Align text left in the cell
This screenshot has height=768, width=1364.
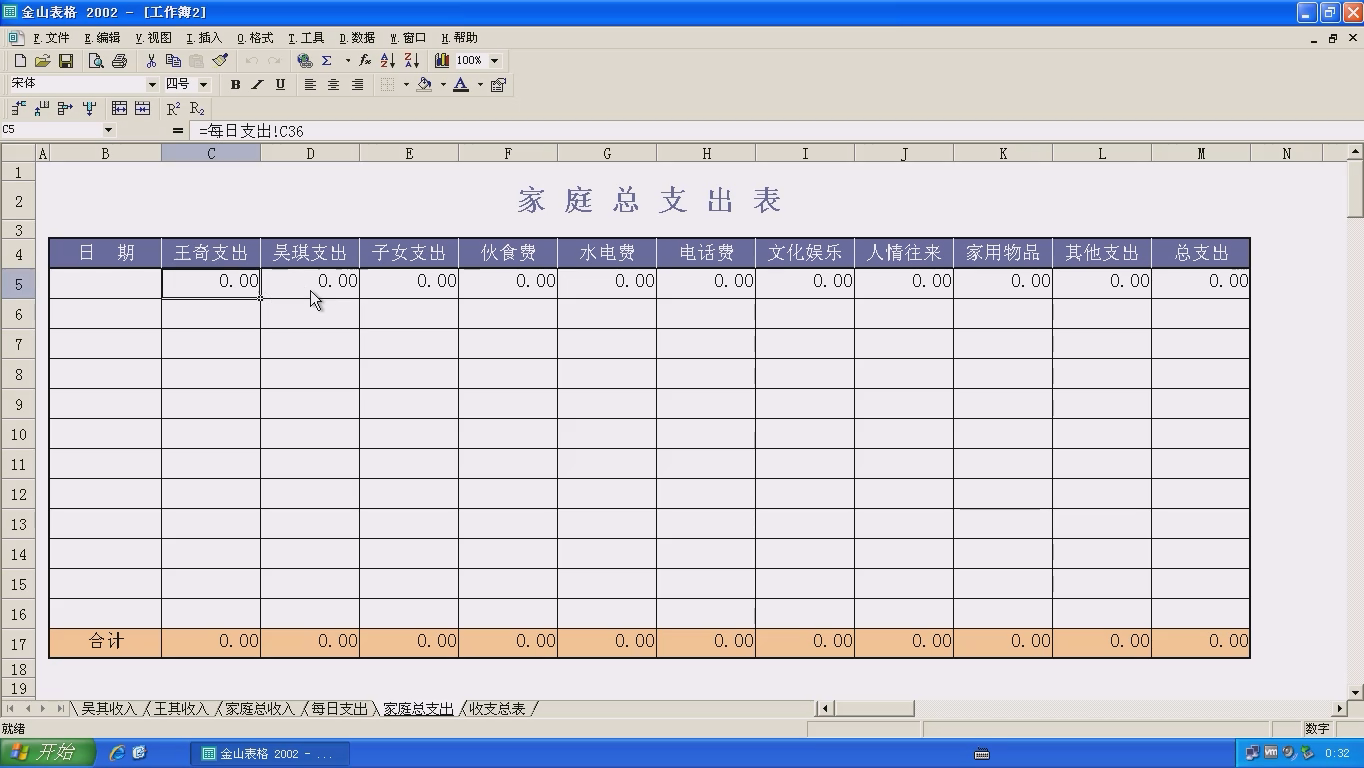pos(310,85)
